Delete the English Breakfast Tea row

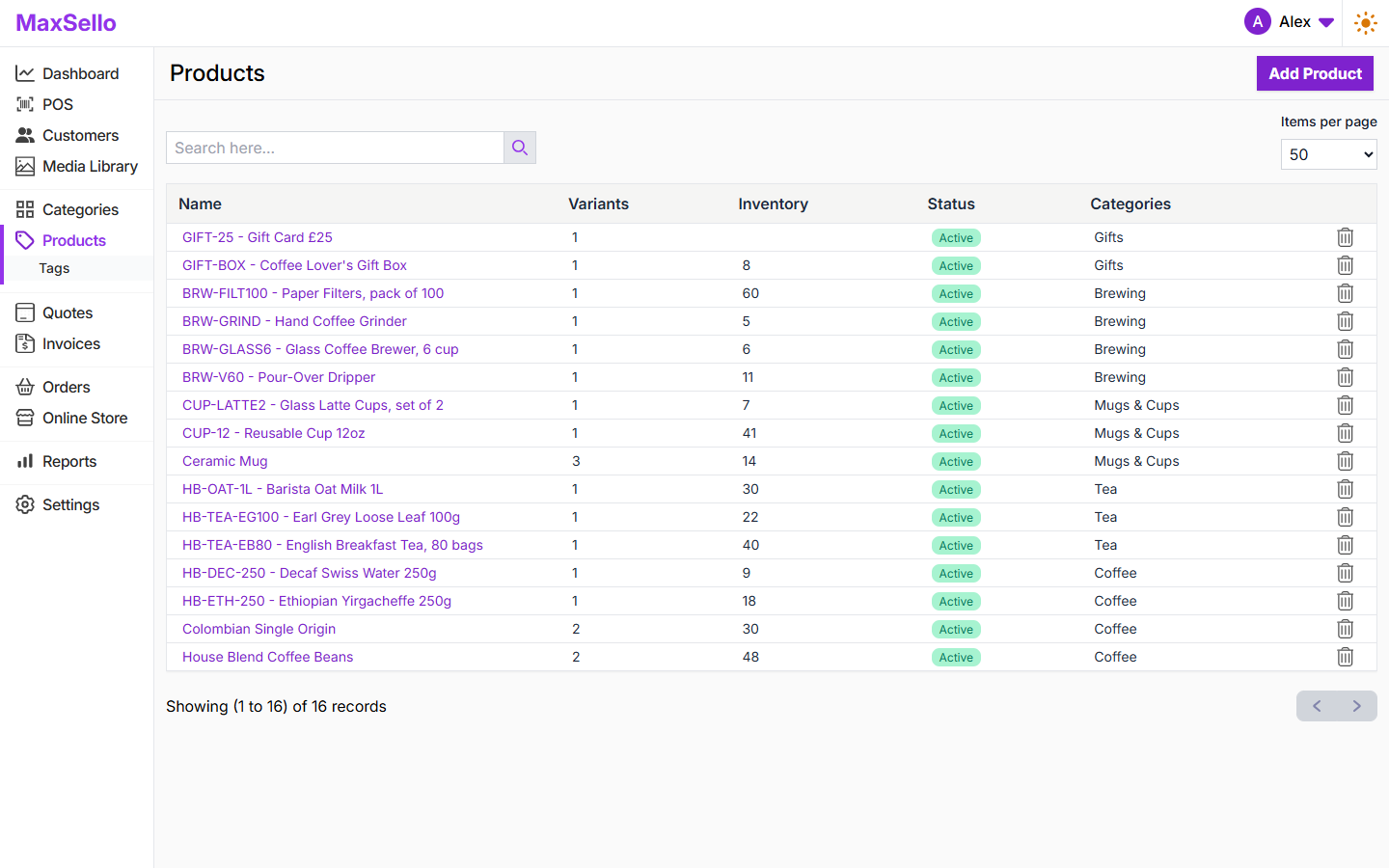point(1345,545)
